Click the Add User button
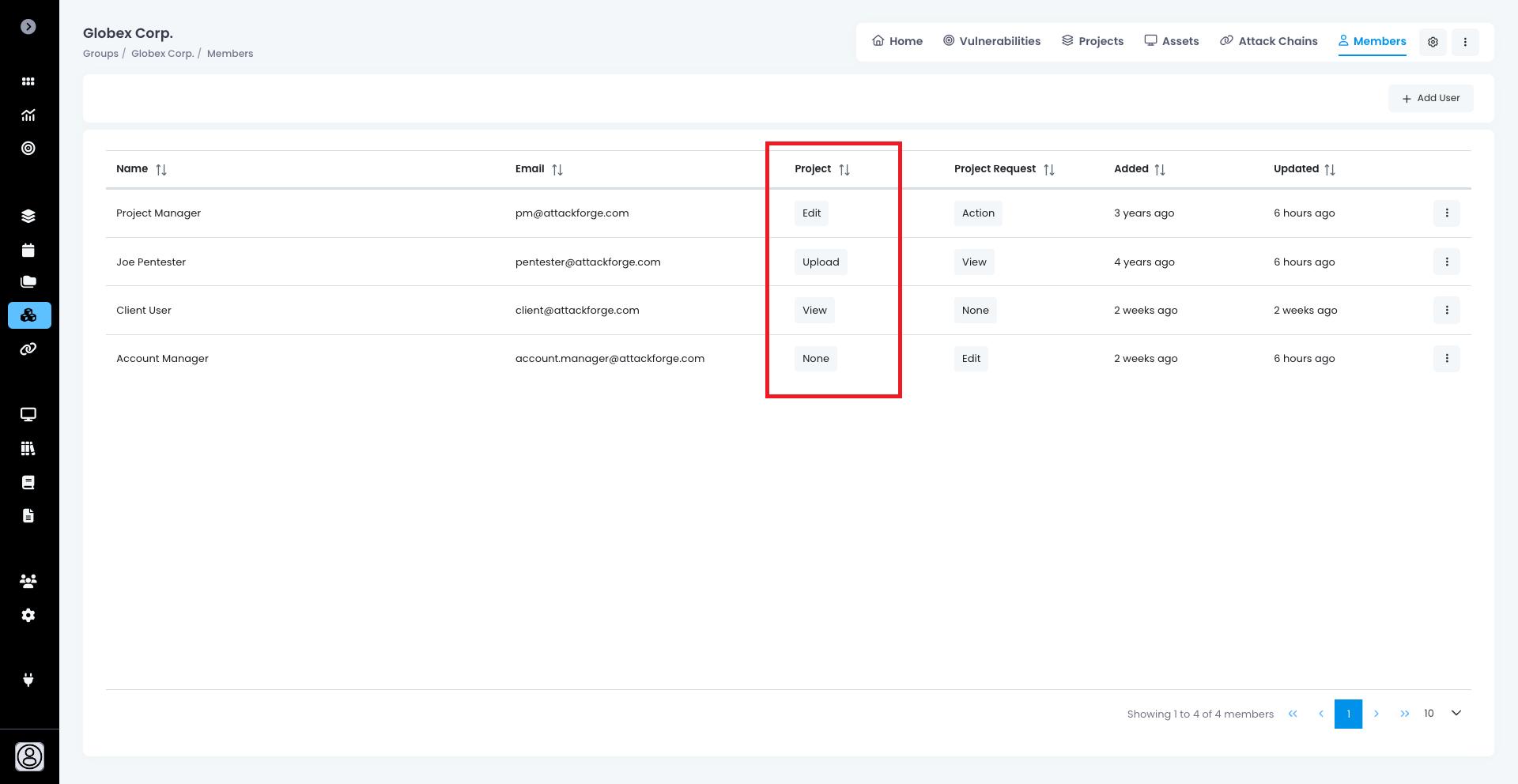The image size is (1518, 784). coord(1430,98)
